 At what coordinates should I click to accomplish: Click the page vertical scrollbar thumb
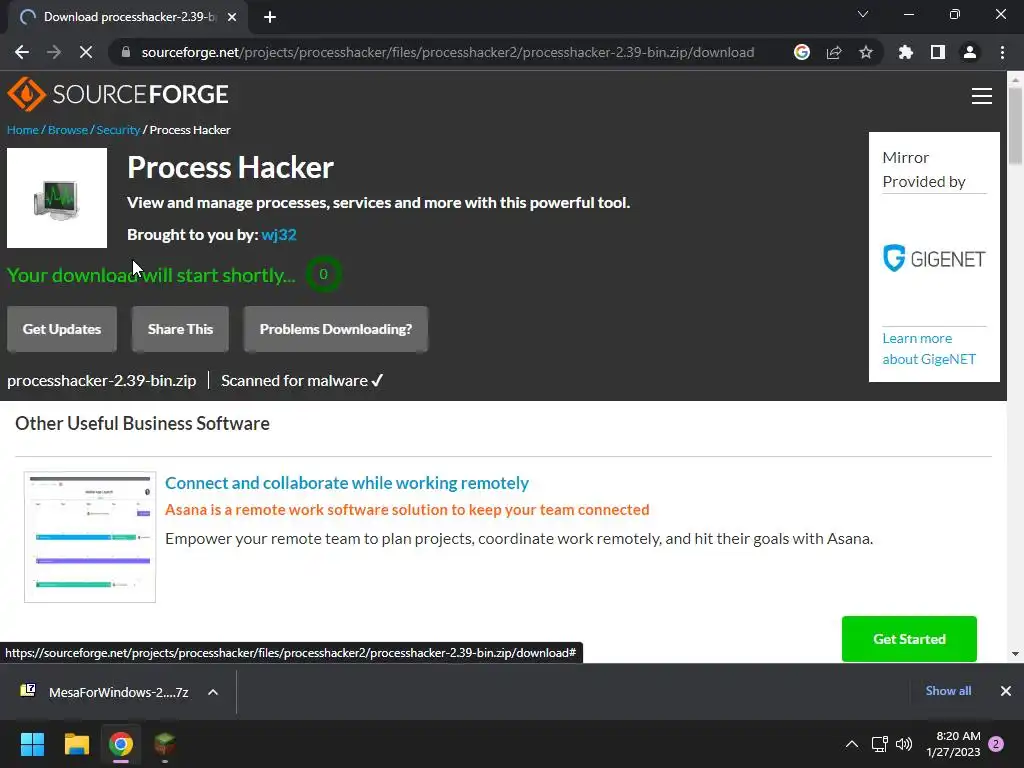(x=1015, y=126)
